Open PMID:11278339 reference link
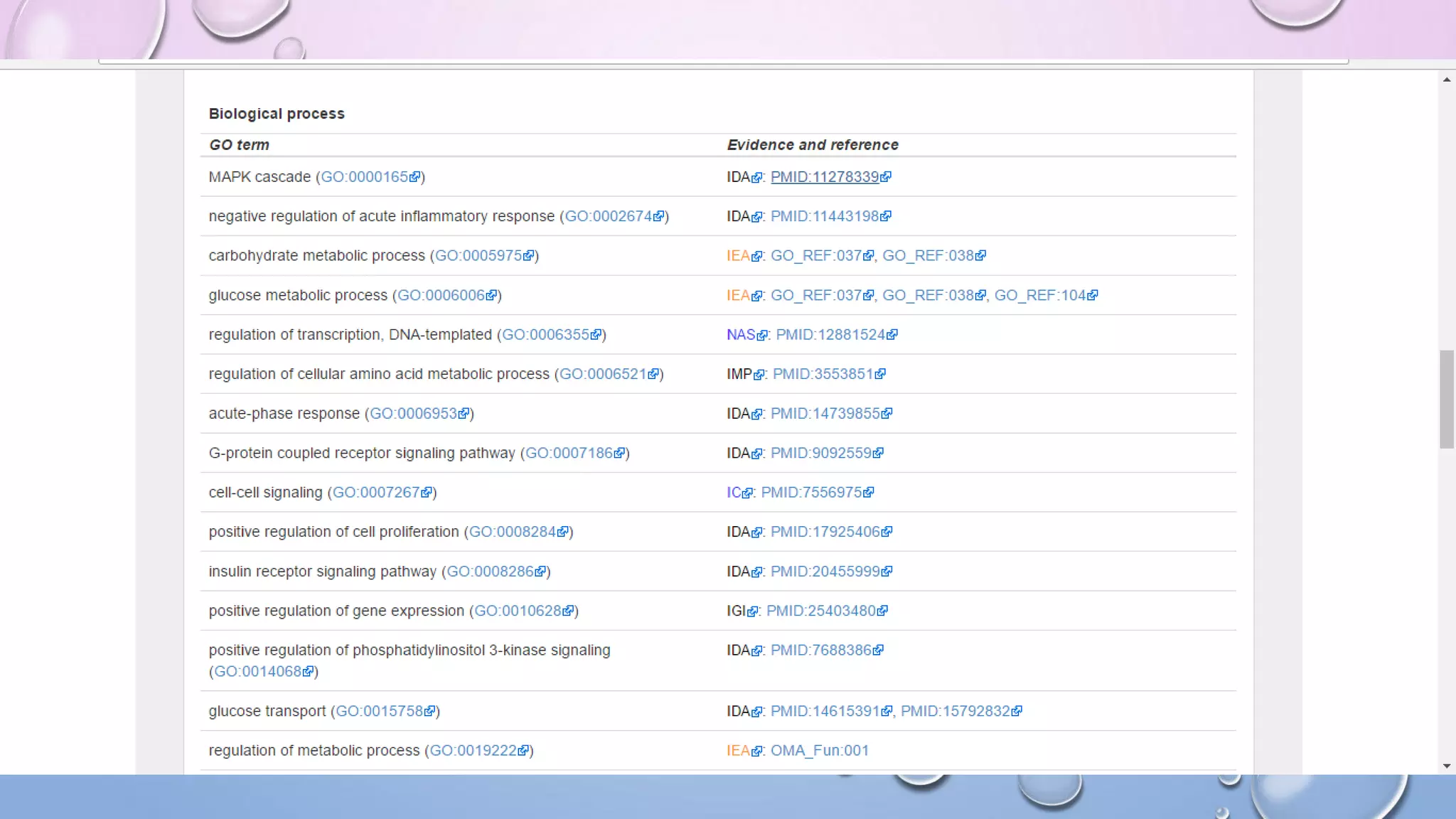The image size is (1456, 819). tap(825, 177)
